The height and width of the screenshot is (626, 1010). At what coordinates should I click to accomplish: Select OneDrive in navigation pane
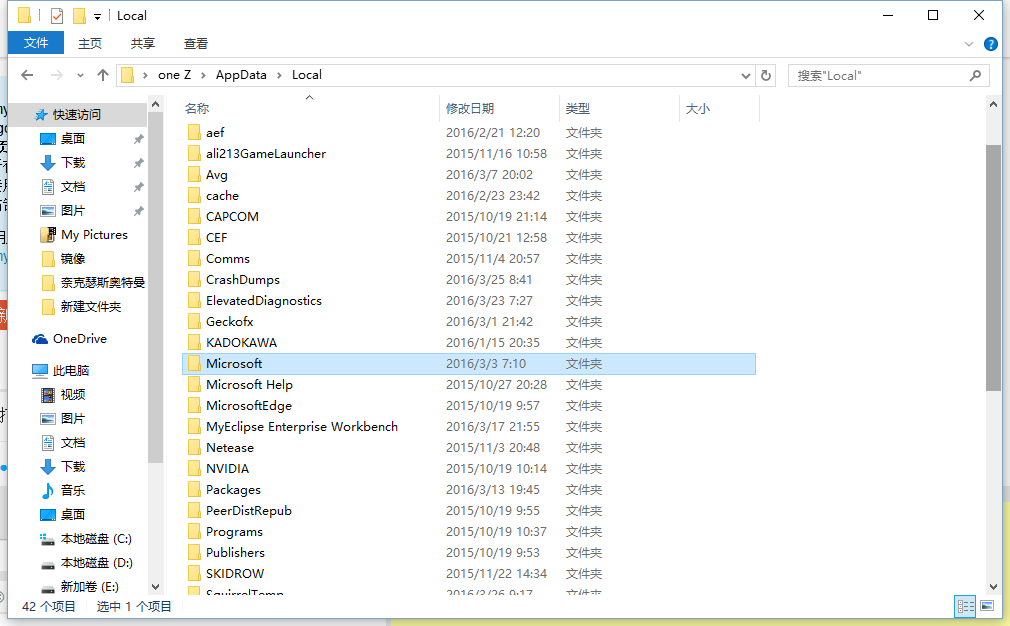pyautogui.click(x=80, y=339)
